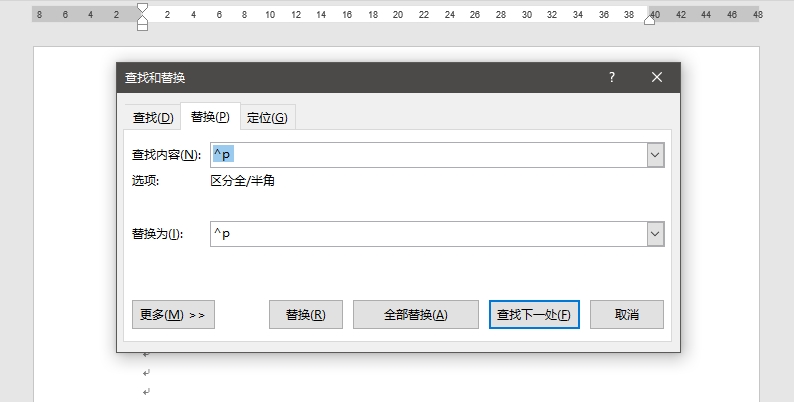Click the 查找下一处(F) button
794x402 pixels.
click(534, 314)
